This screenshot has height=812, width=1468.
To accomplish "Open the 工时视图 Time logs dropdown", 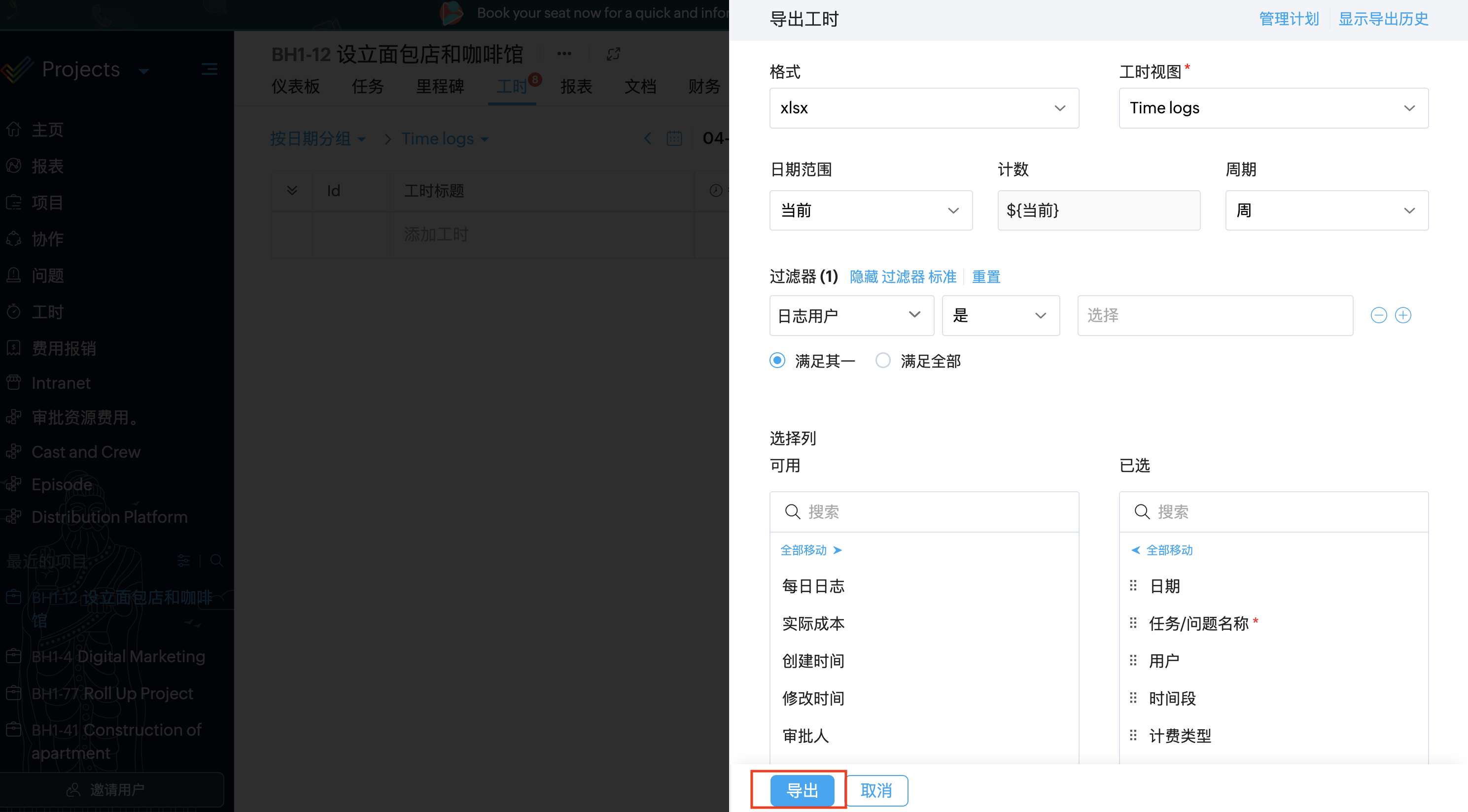I will point(1272,108).
